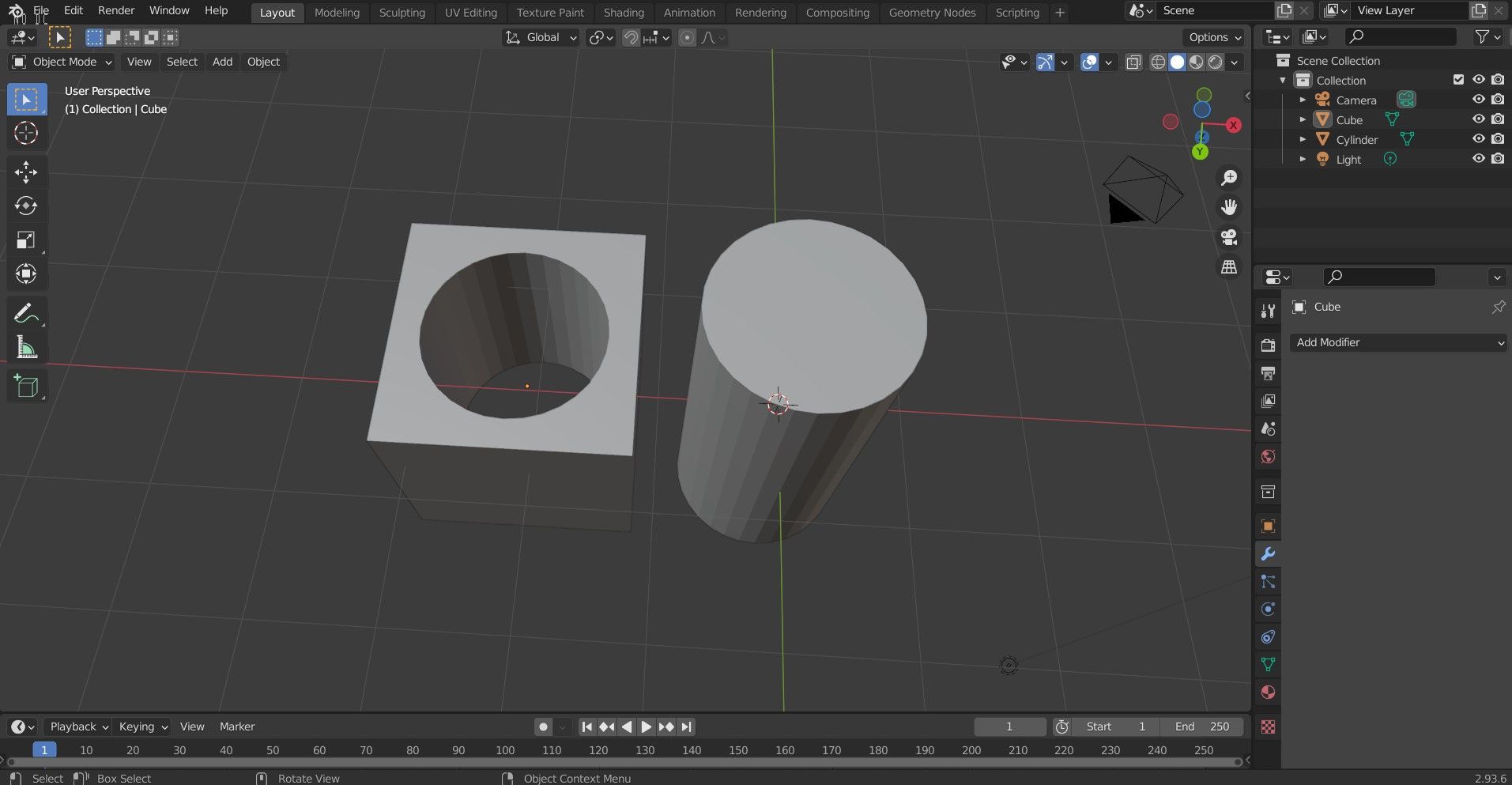This screenshot has width=1512, height=785.
Task: Click the Add Modifier button
Action: (1397, 342)
